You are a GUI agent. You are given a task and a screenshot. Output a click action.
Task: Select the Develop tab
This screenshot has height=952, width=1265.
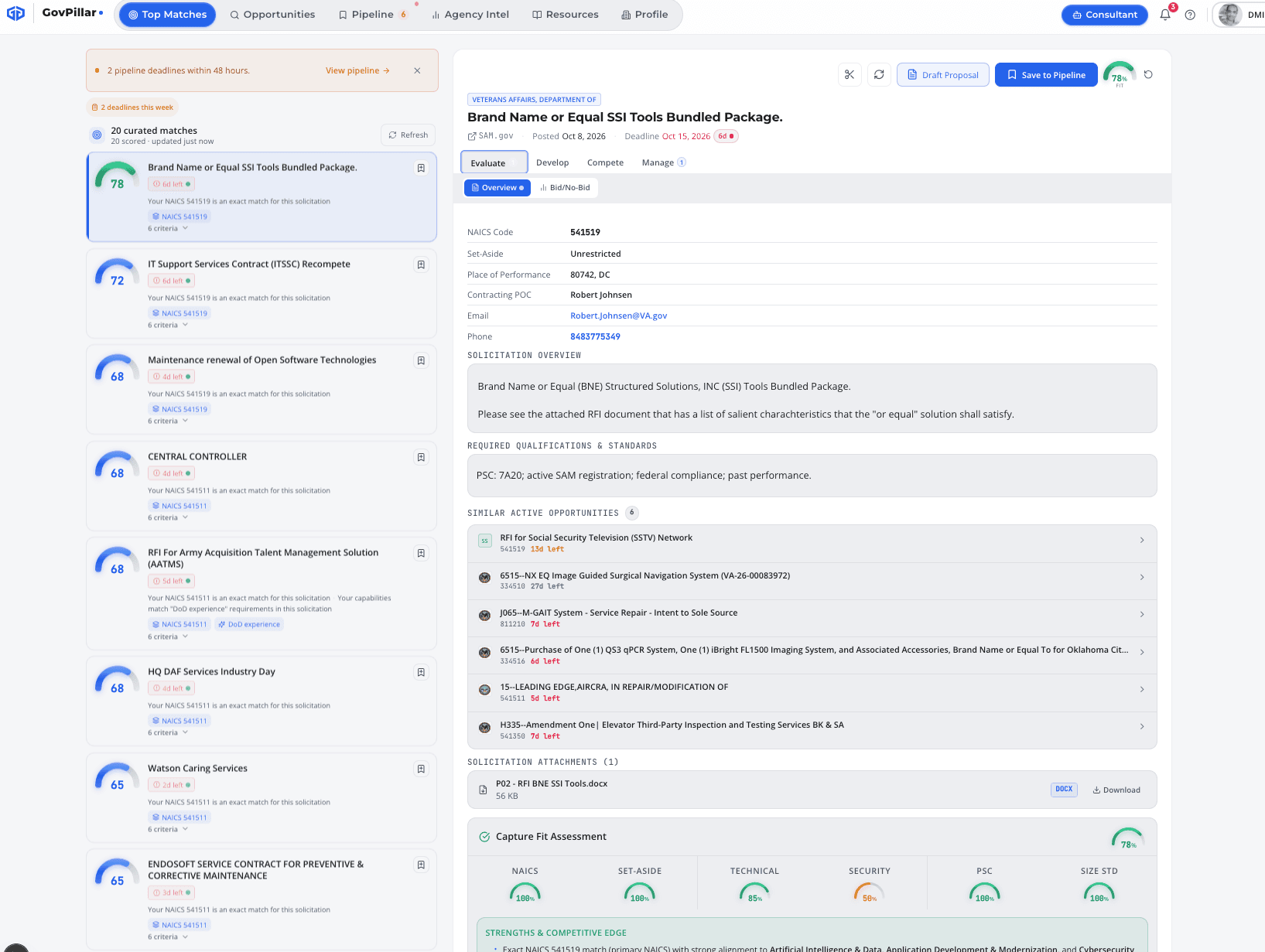[552, 162]
